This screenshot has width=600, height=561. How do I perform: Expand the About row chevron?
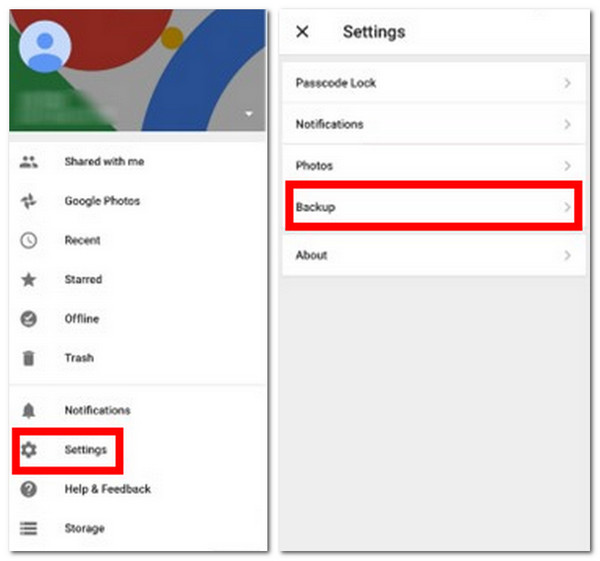click(567, 256)
